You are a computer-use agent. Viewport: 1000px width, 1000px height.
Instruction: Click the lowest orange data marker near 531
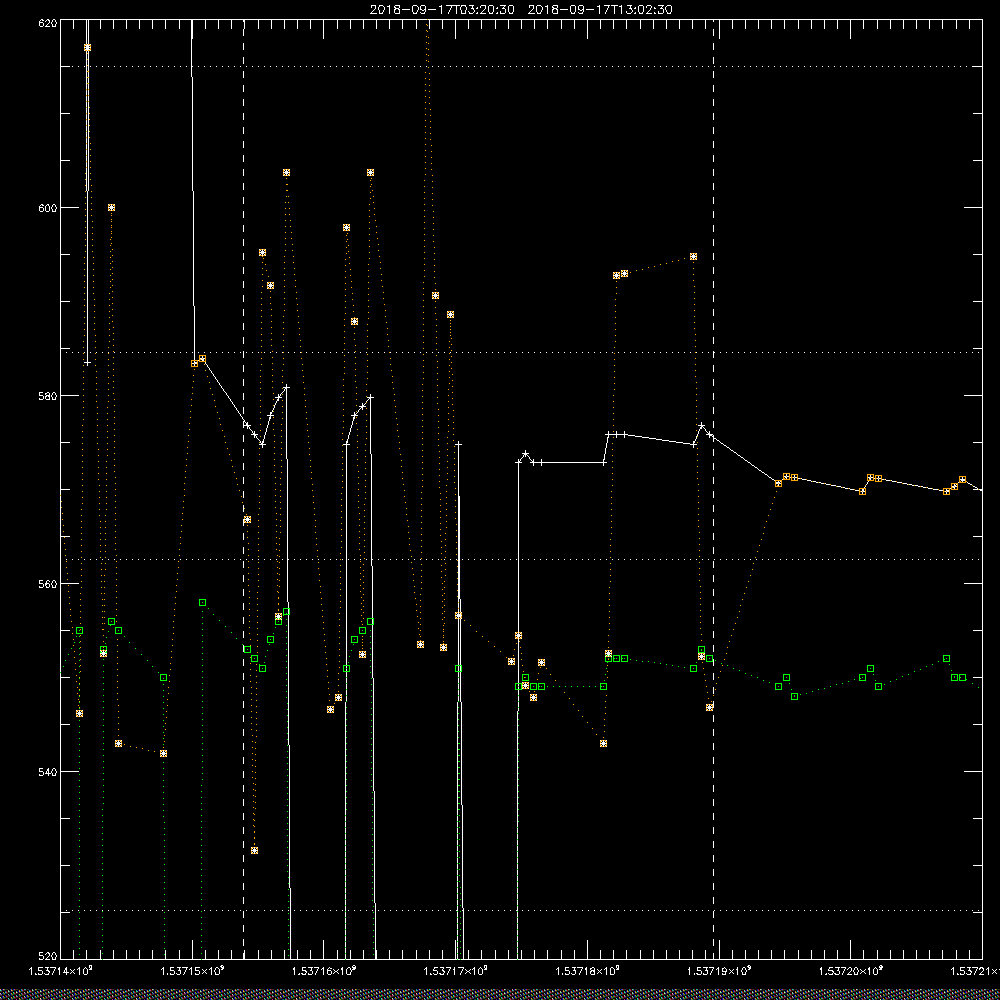point(254,851)
